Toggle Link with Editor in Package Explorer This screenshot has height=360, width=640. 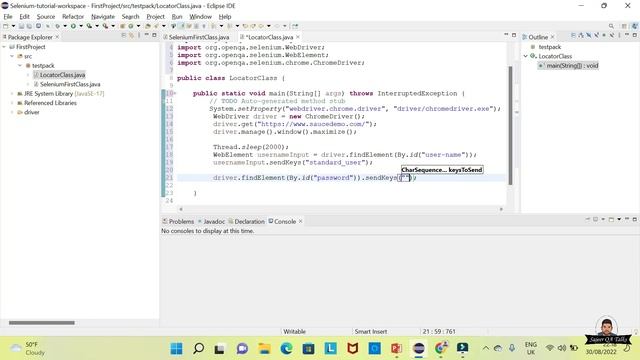[131, 36]
